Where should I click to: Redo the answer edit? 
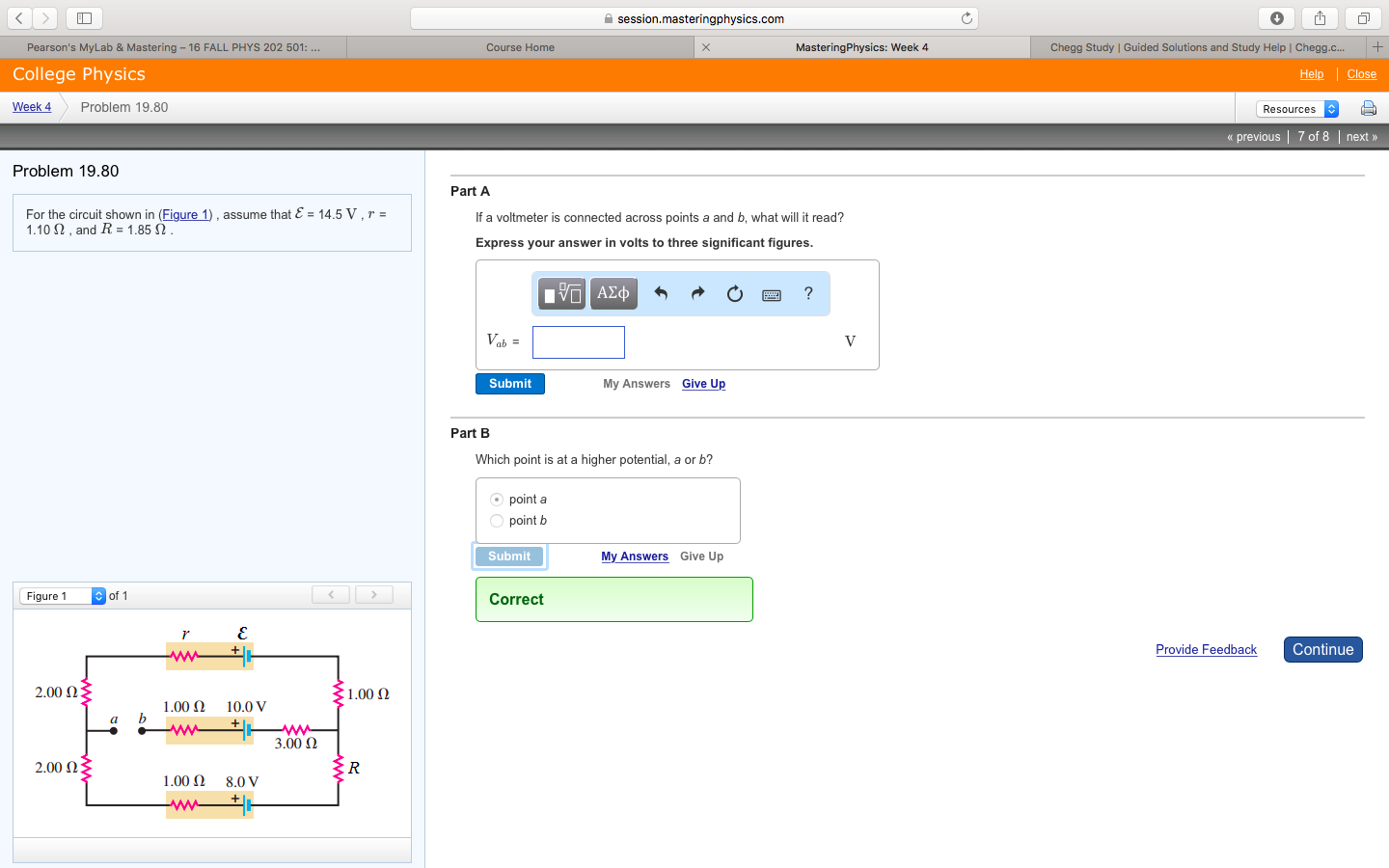tap(697, 293)
